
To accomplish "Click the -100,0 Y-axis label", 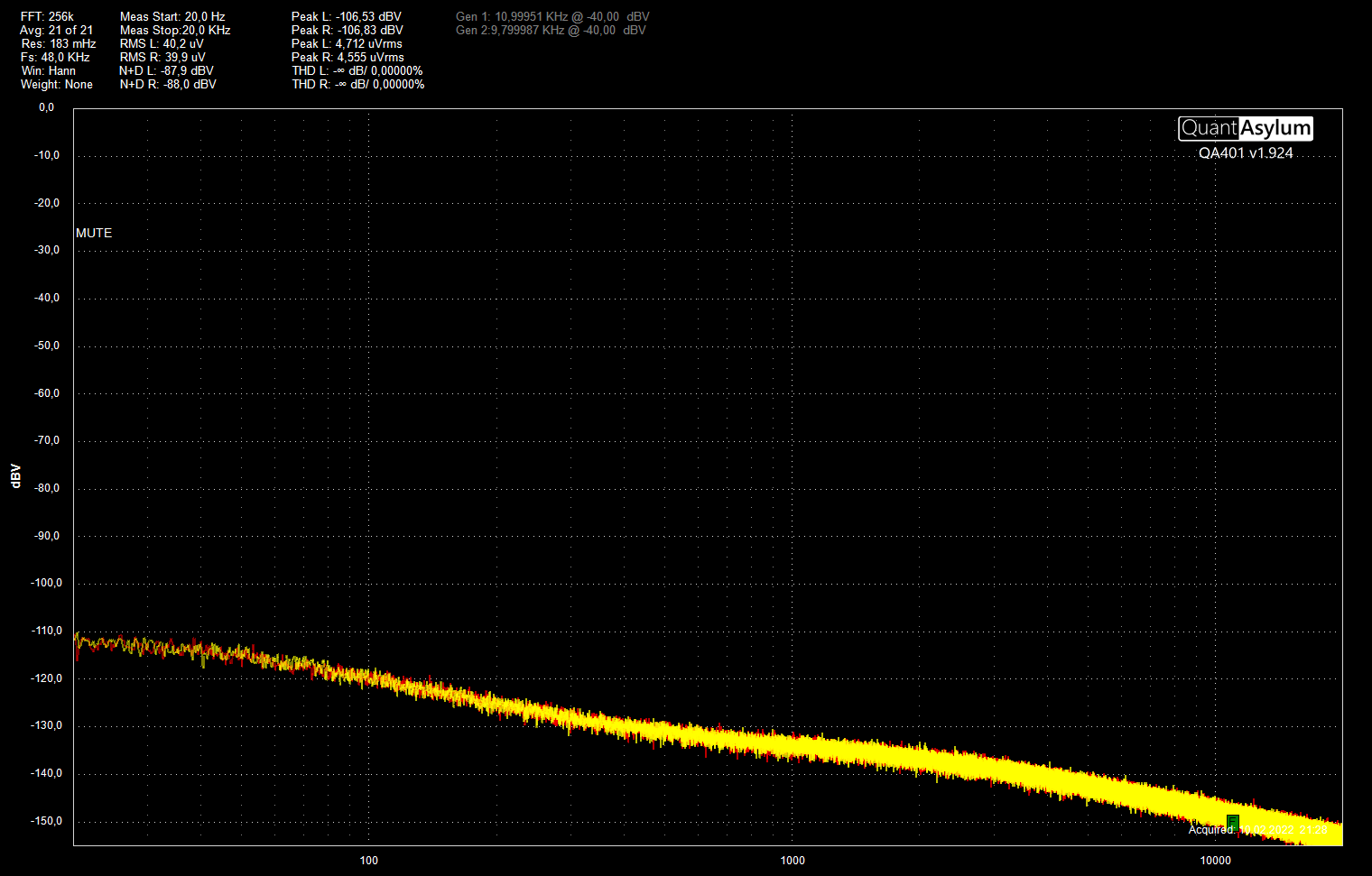I will point(47,583).
